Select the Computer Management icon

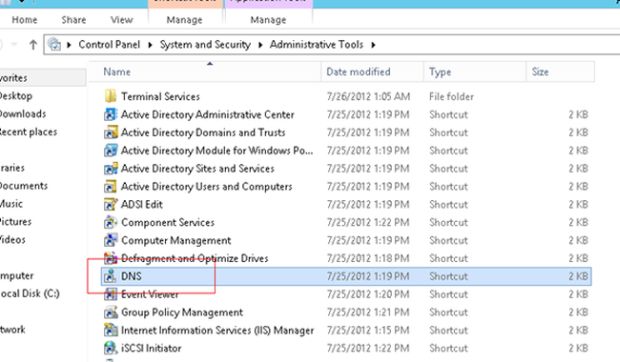pos(110,240)
